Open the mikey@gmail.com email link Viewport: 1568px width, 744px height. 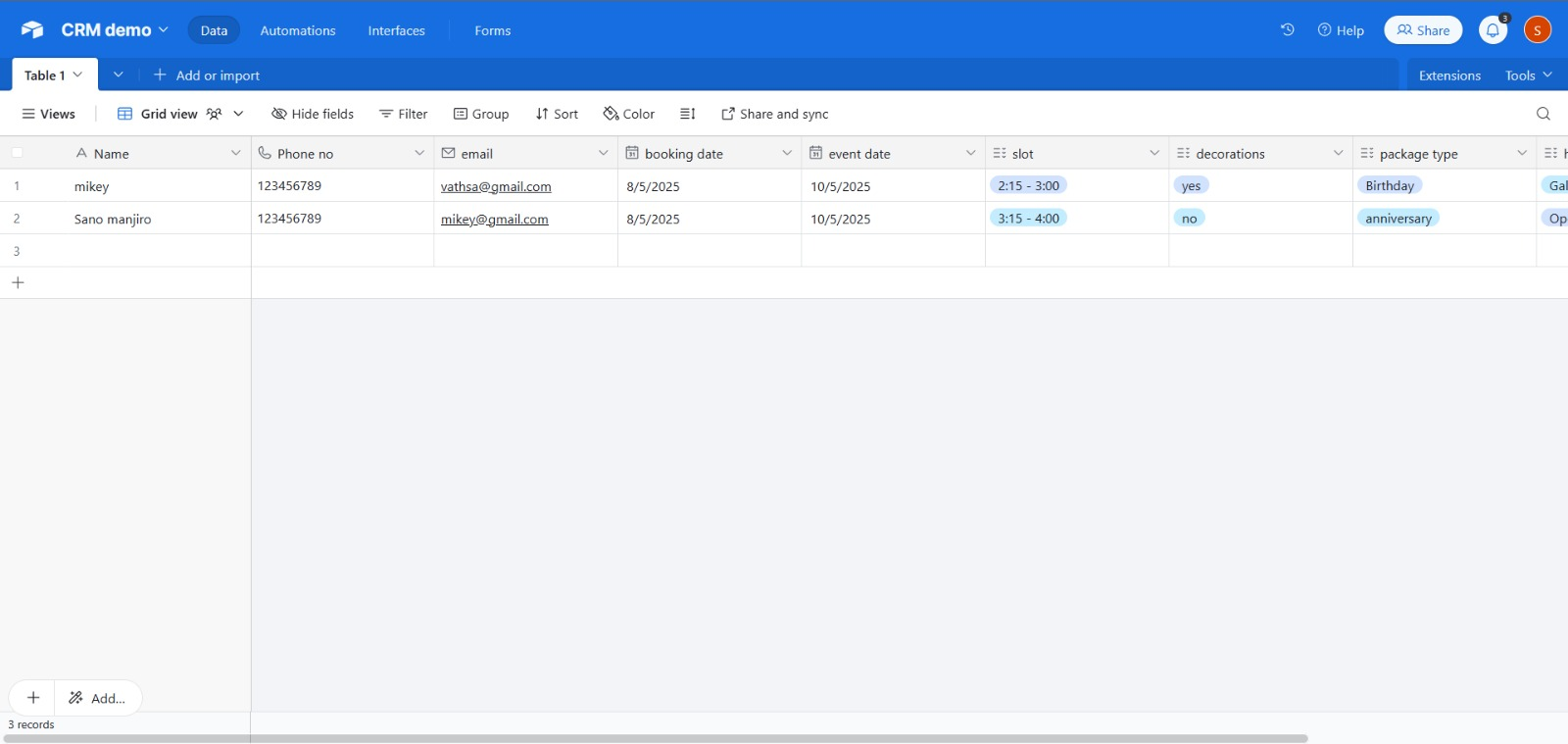[495, 219]
